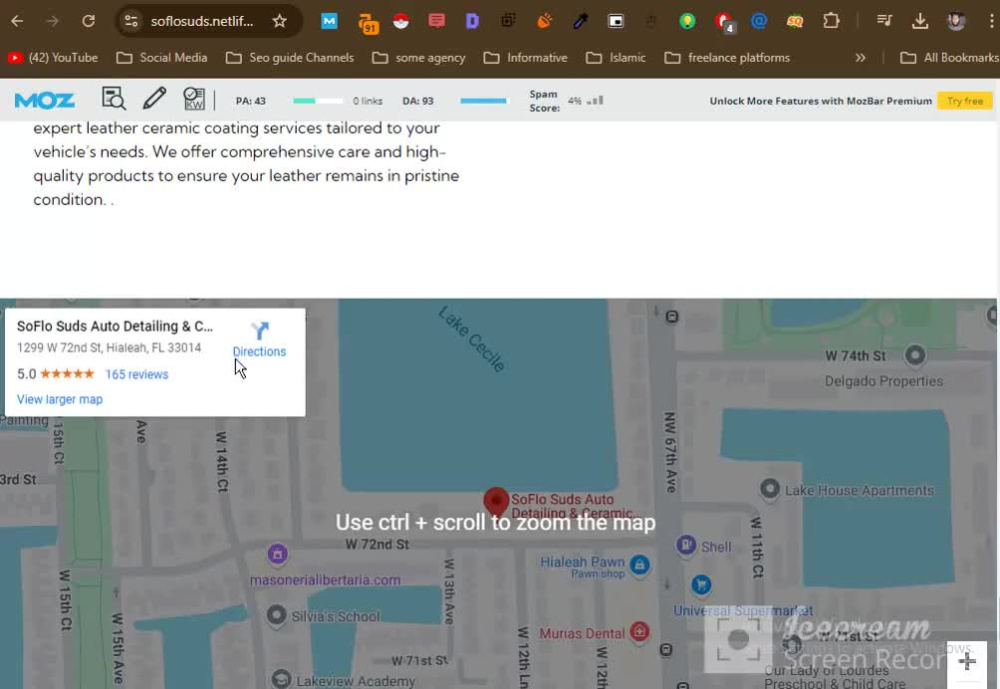The height and width of the screenshot is (689, 1000).
Task: Activate MozBar highlight links pencil icon
Action: pos(154,98)
